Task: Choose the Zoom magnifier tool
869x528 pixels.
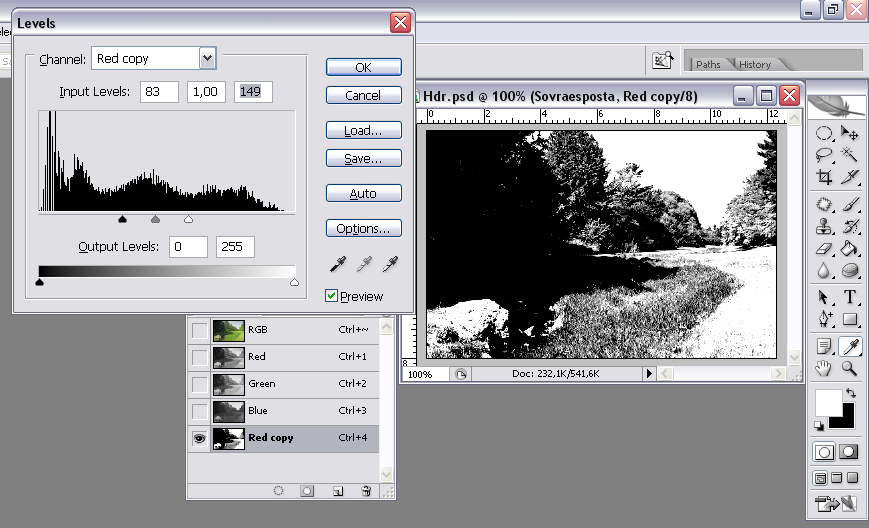Action: [850, 369]
